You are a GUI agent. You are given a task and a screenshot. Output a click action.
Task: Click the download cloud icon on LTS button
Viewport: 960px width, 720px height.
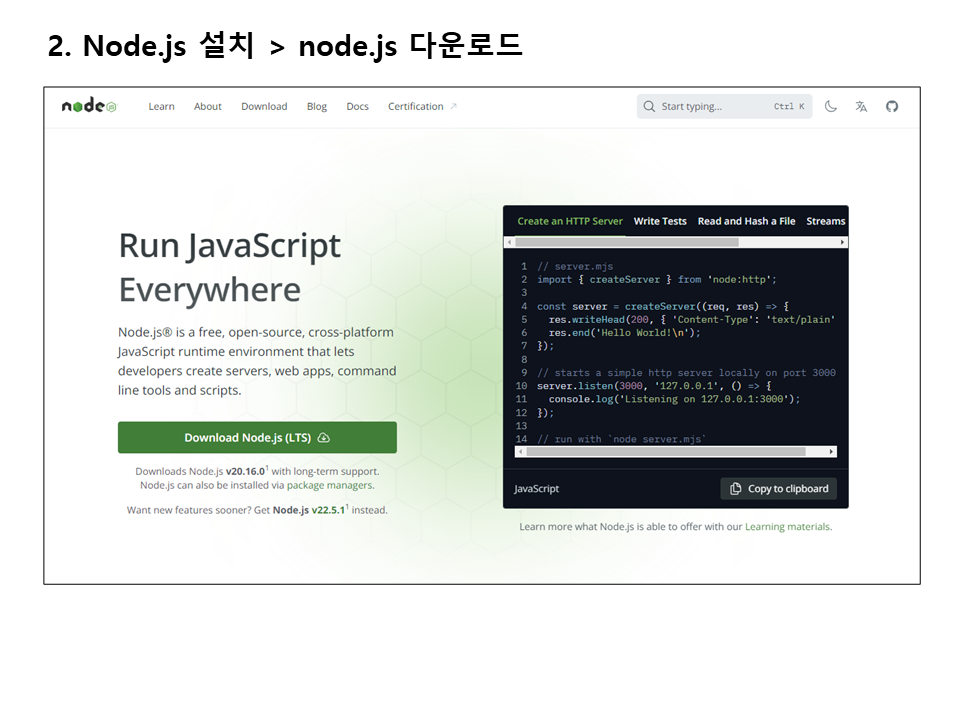point(324,438)
